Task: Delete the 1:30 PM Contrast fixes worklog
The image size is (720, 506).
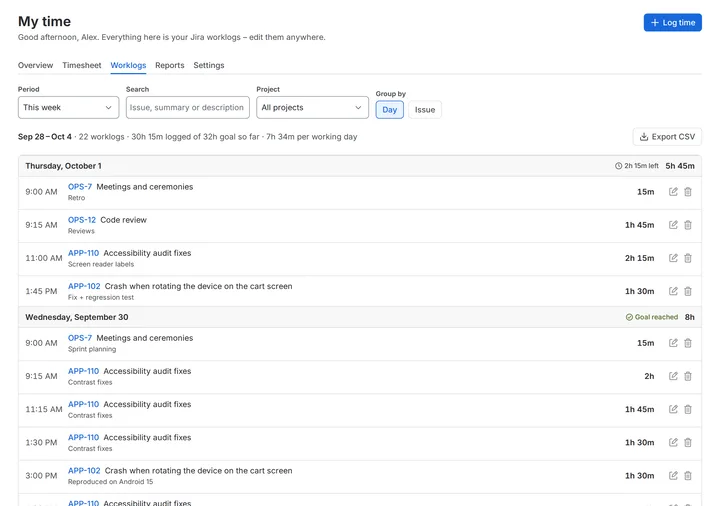Action: point(688,443)
